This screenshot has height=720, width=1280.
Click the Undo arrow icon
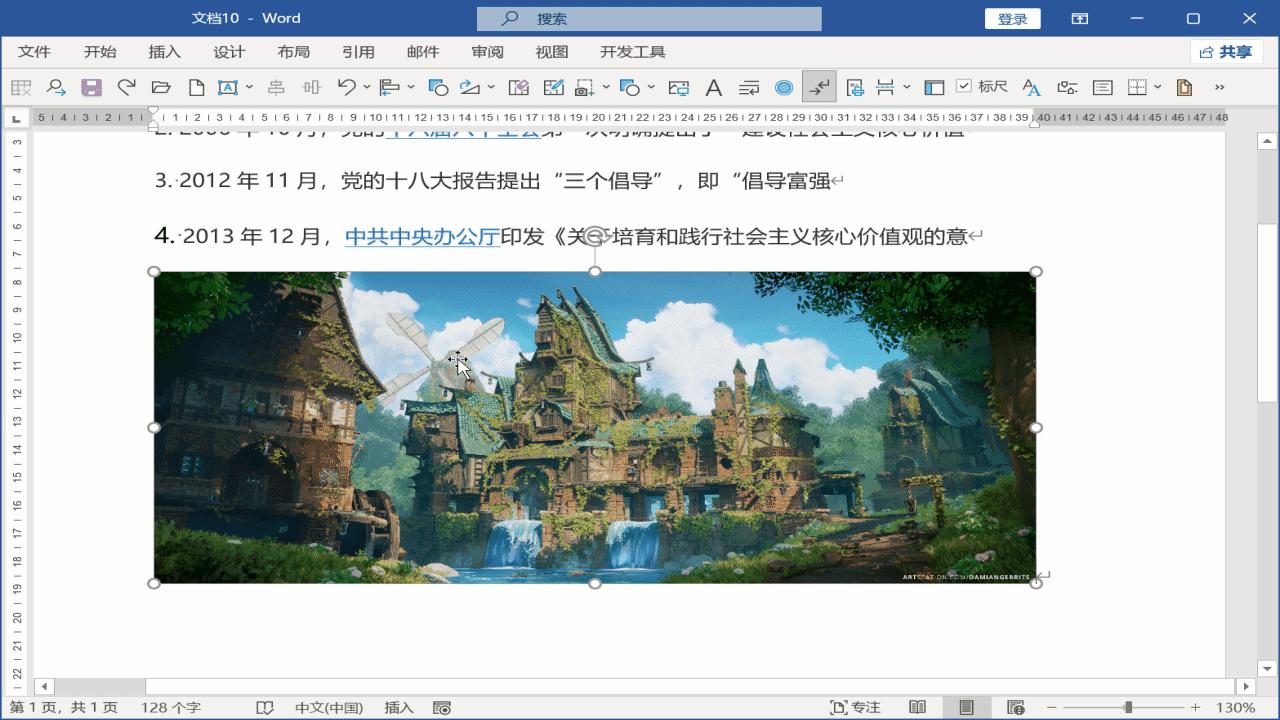[x=347, y=88]
